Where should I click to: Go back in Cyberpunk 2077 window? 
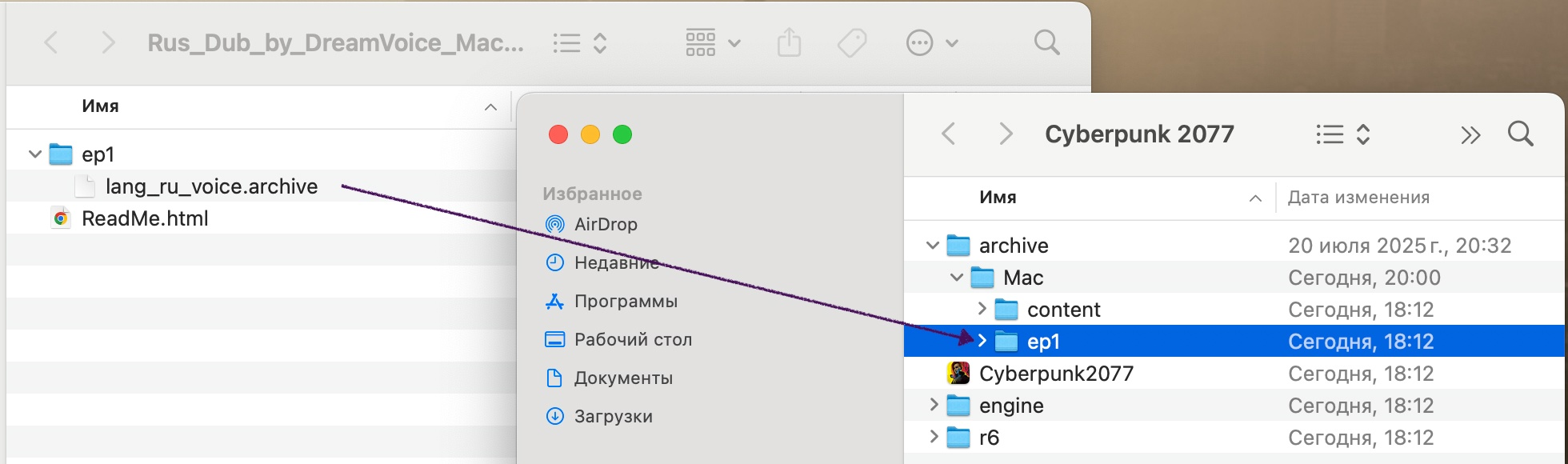pyautogui.click(x=949, y=134)
